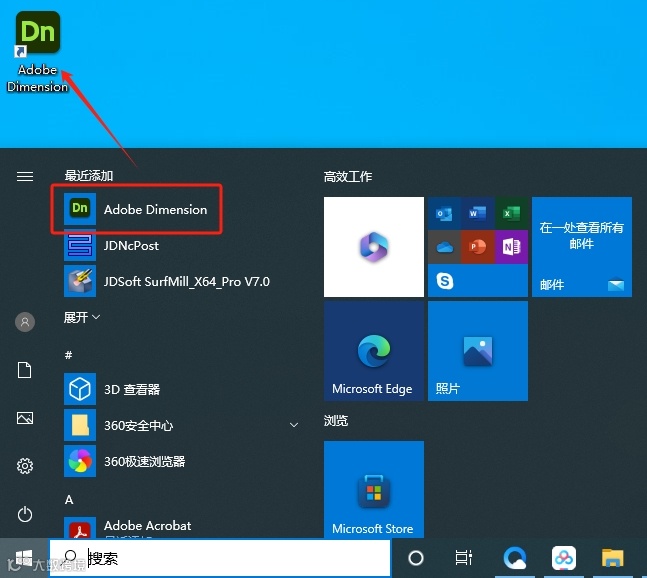
Task: Open the blue Q browser on taskbar
Action: [x=515, y=558]
